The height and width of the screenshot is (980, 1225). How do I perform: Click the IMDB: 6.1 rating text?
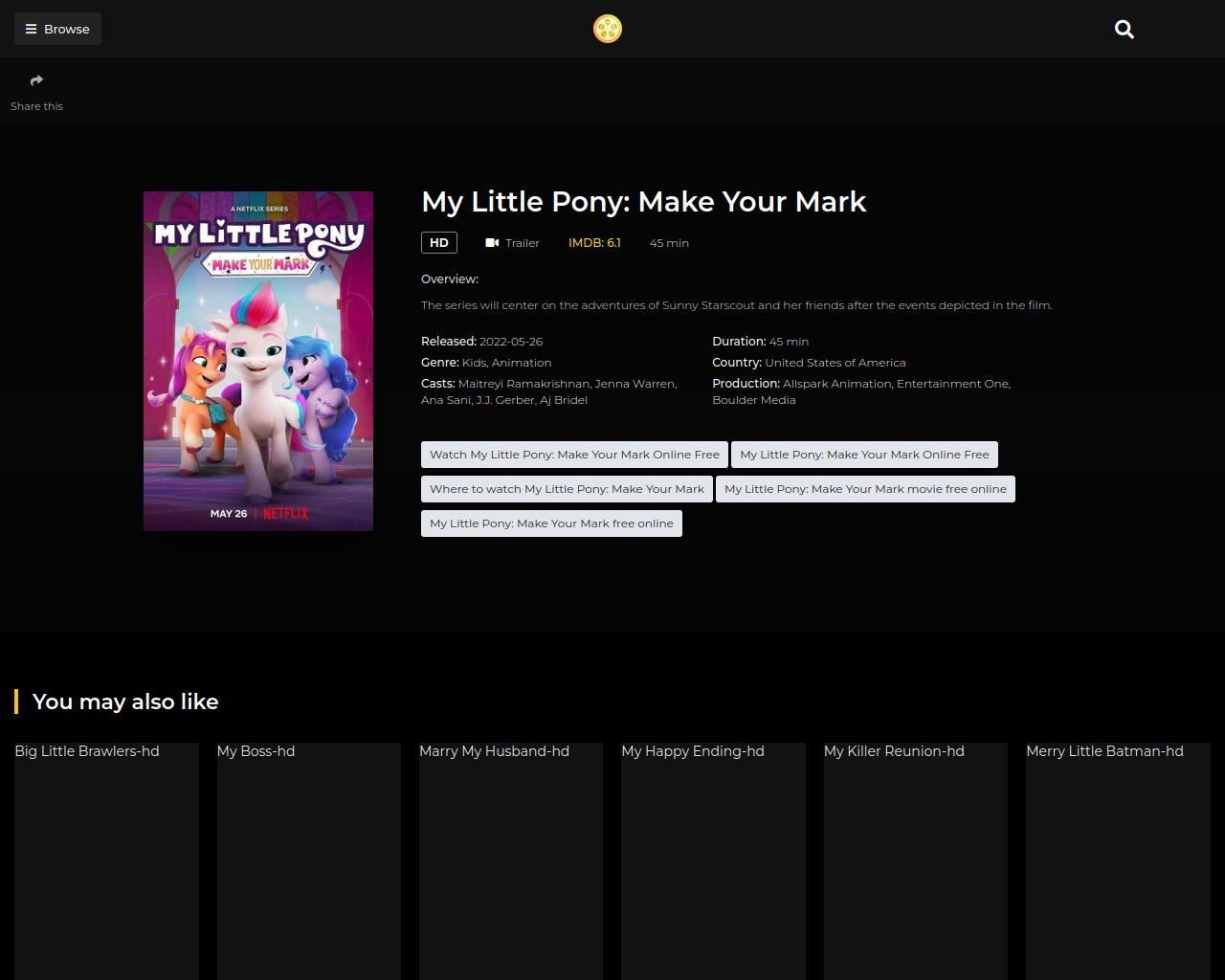tap(594, 243)
